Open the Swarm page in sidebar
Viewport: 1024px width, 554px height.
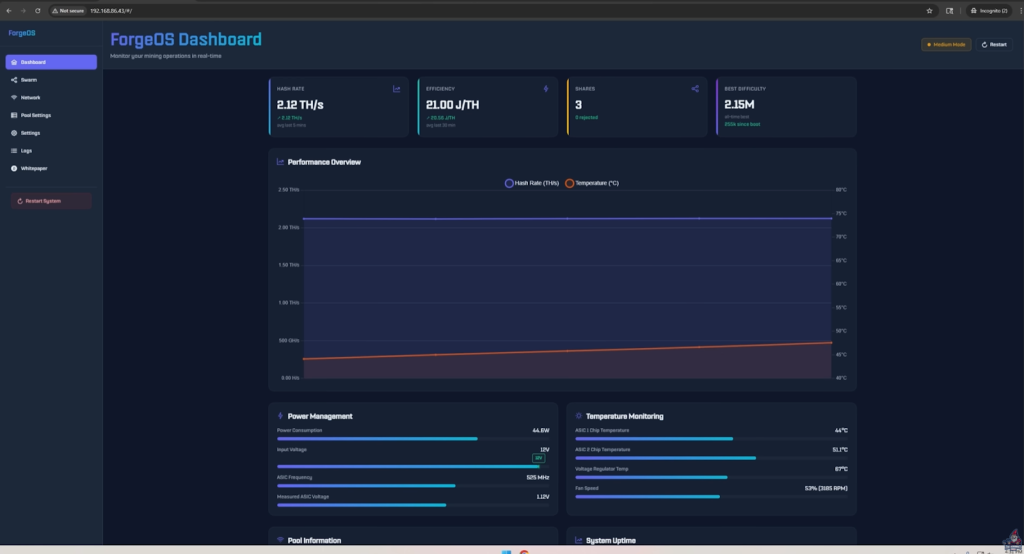click(x=29, y=80)
